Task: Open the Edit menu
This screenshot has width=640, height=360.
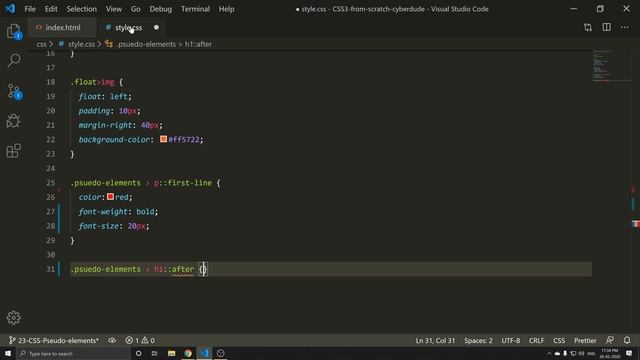Action: (51, 9)
